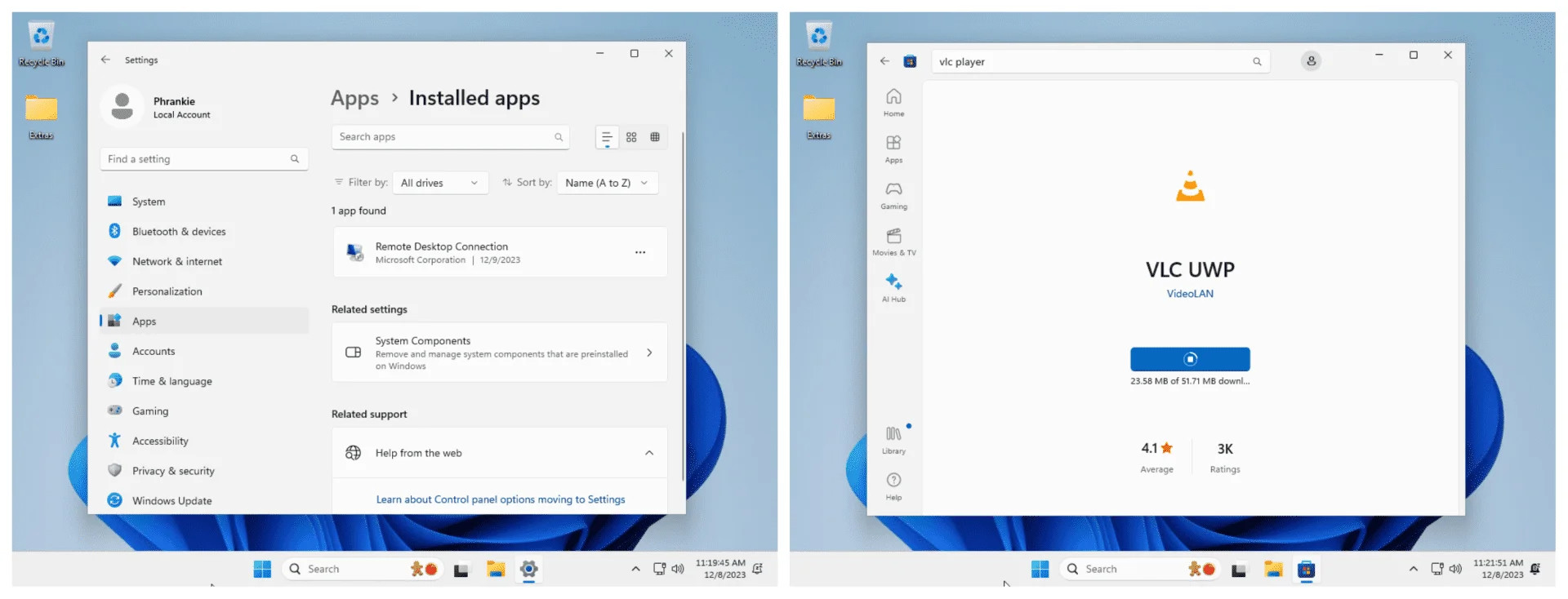Screen dimensions: 1568x599
Task: Open Windows Update in Settings
Action: 204,500
